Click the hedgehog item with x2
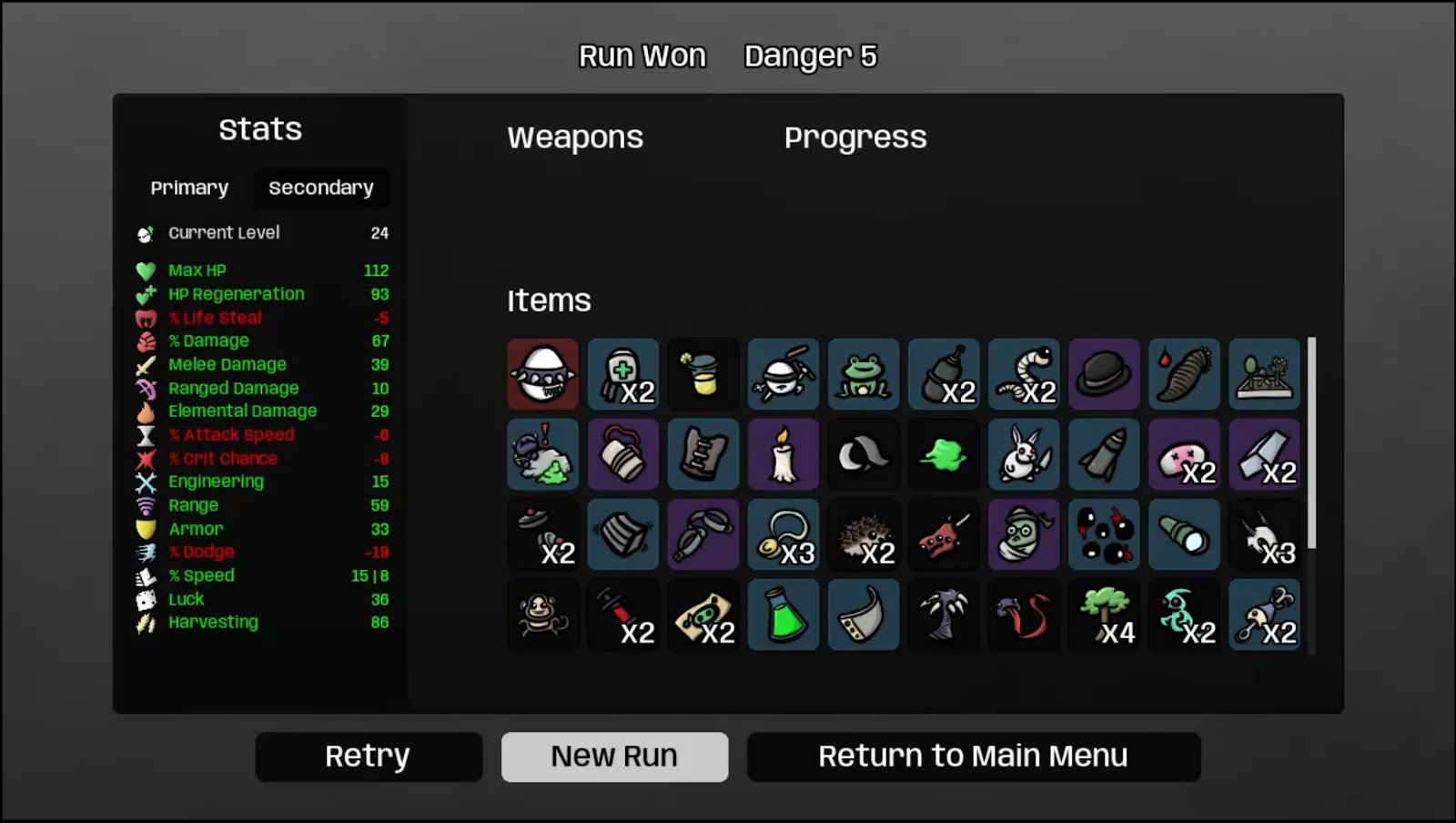 point(864,534)
